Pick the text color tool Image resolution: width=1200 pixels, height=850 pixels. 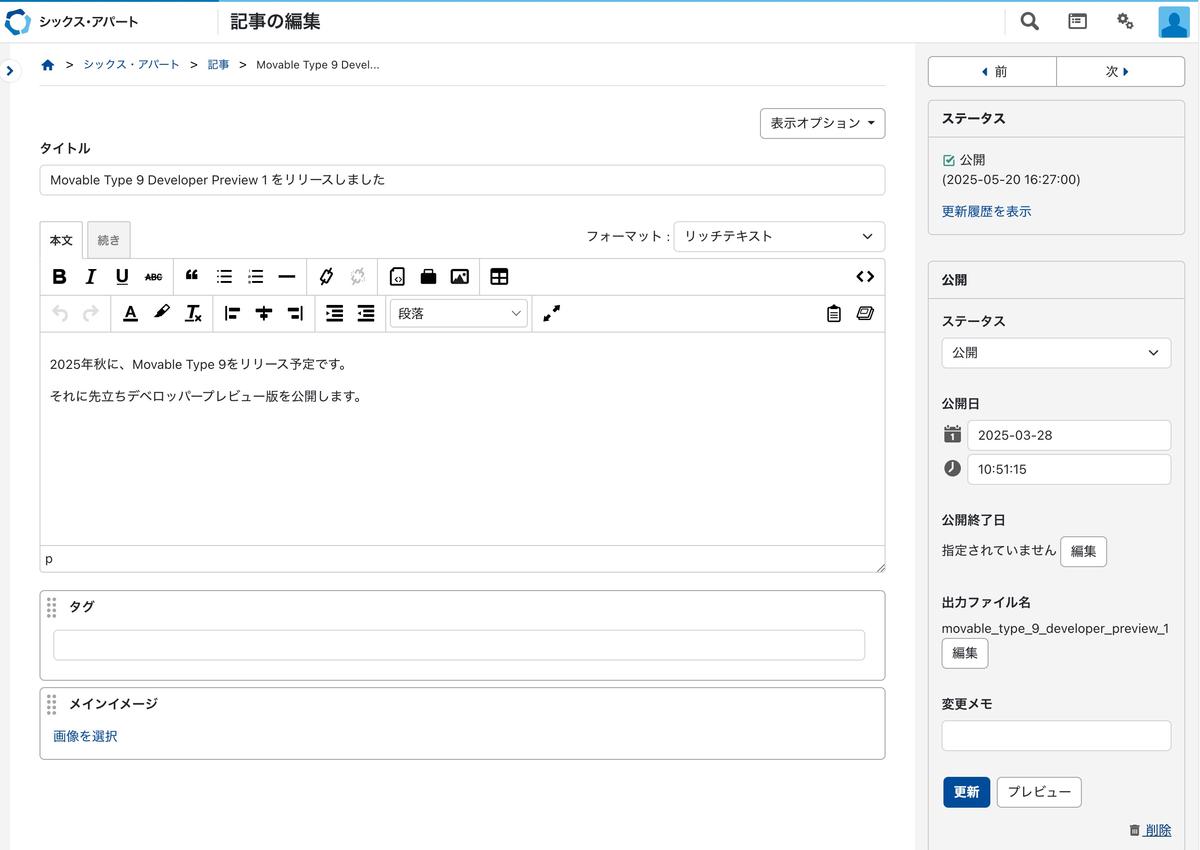130,313
